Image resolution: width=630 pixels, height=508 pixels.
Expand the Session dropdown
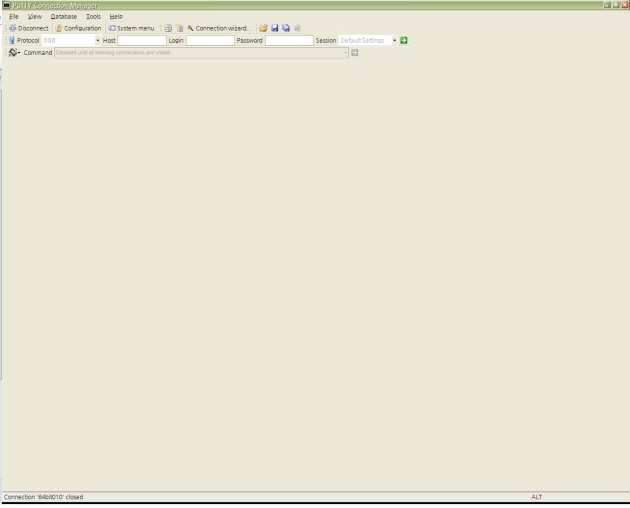[395, 40]
